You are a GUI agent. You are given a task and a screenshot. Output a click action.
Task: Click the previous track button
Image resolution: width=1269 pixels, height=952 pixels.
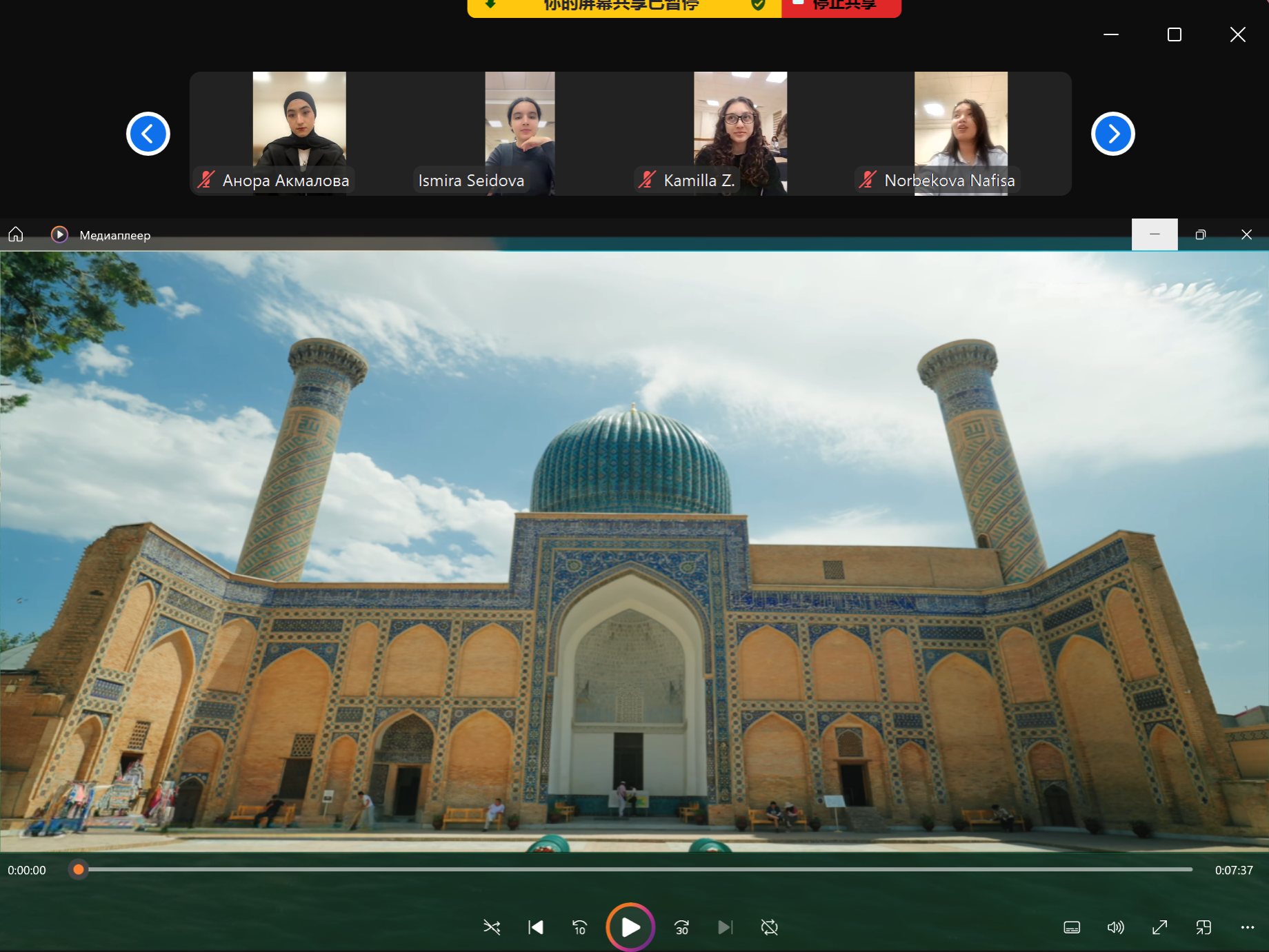(x=536, y=927)
